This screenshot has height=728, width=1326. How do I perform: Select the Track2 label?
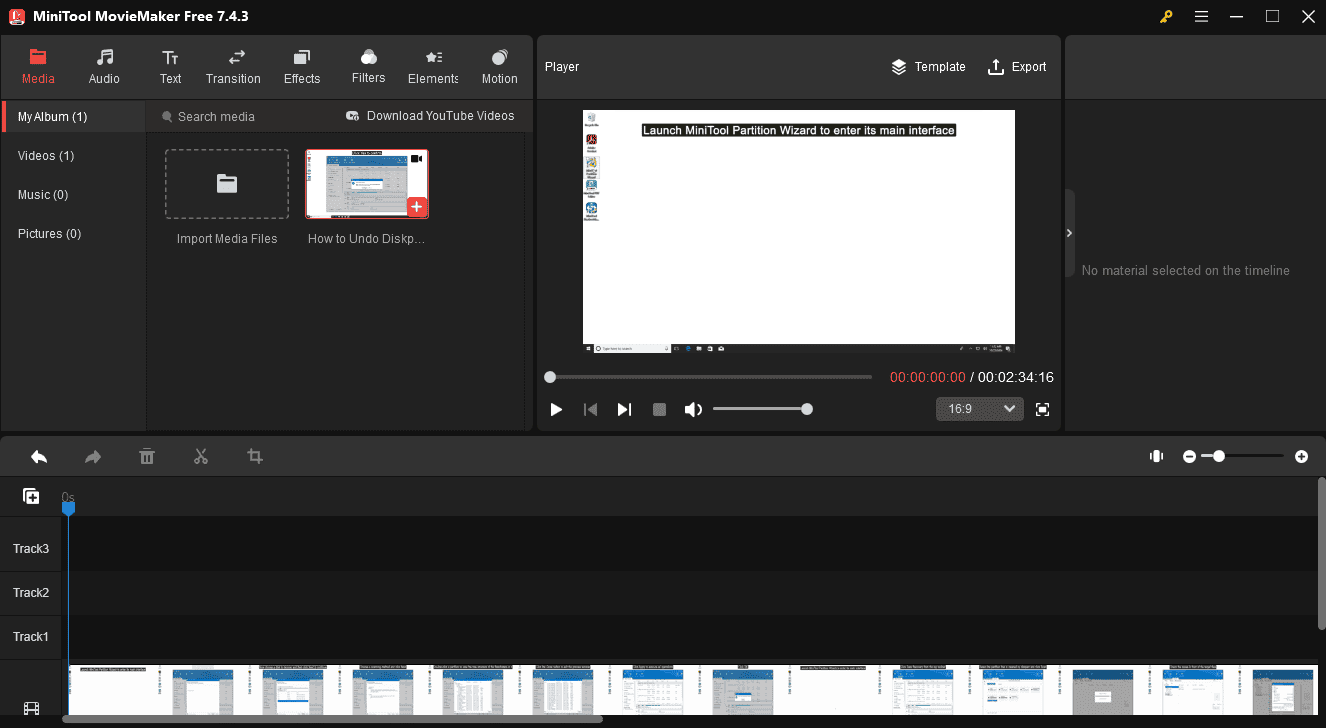click(31, 593)
